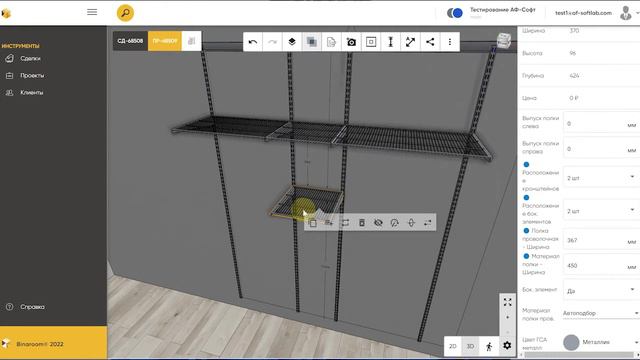Toggle the blue switch in header
Viewport: 640px width, 360px height.
(x=455, y=13)
